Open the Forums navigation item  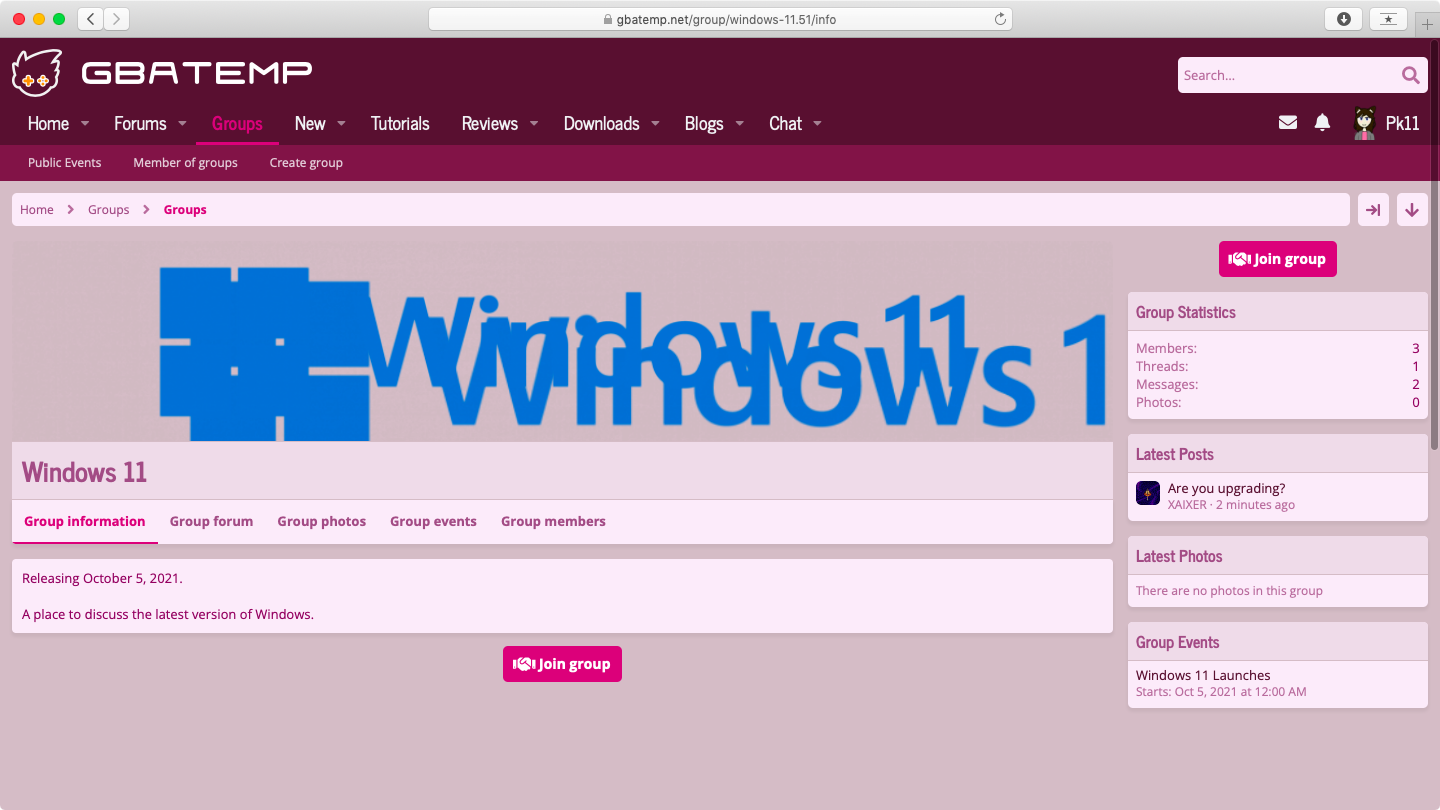pyautogui.click(x=140, y=124)
